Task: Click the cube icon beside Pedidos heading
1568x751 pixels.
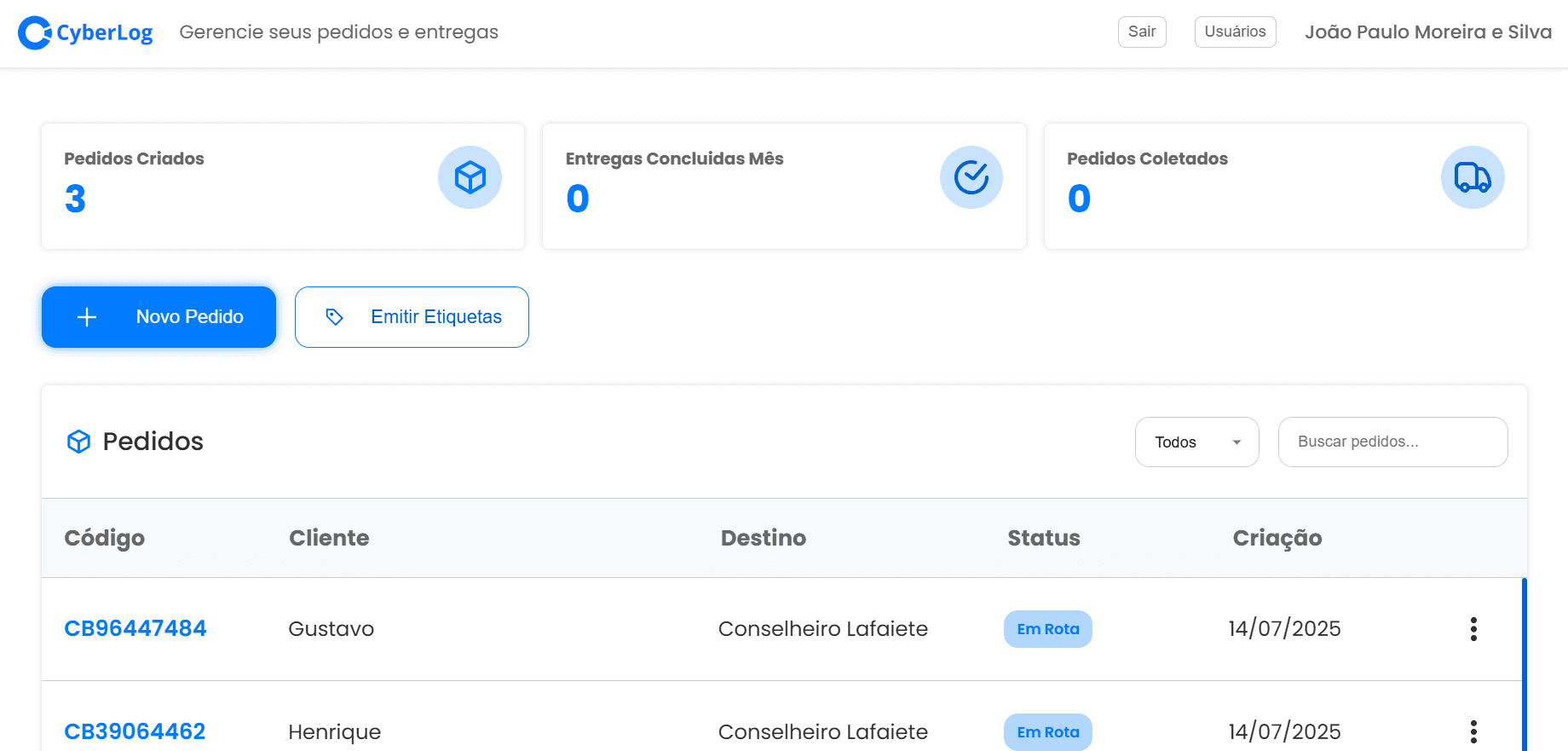Action: coord(78,442)
